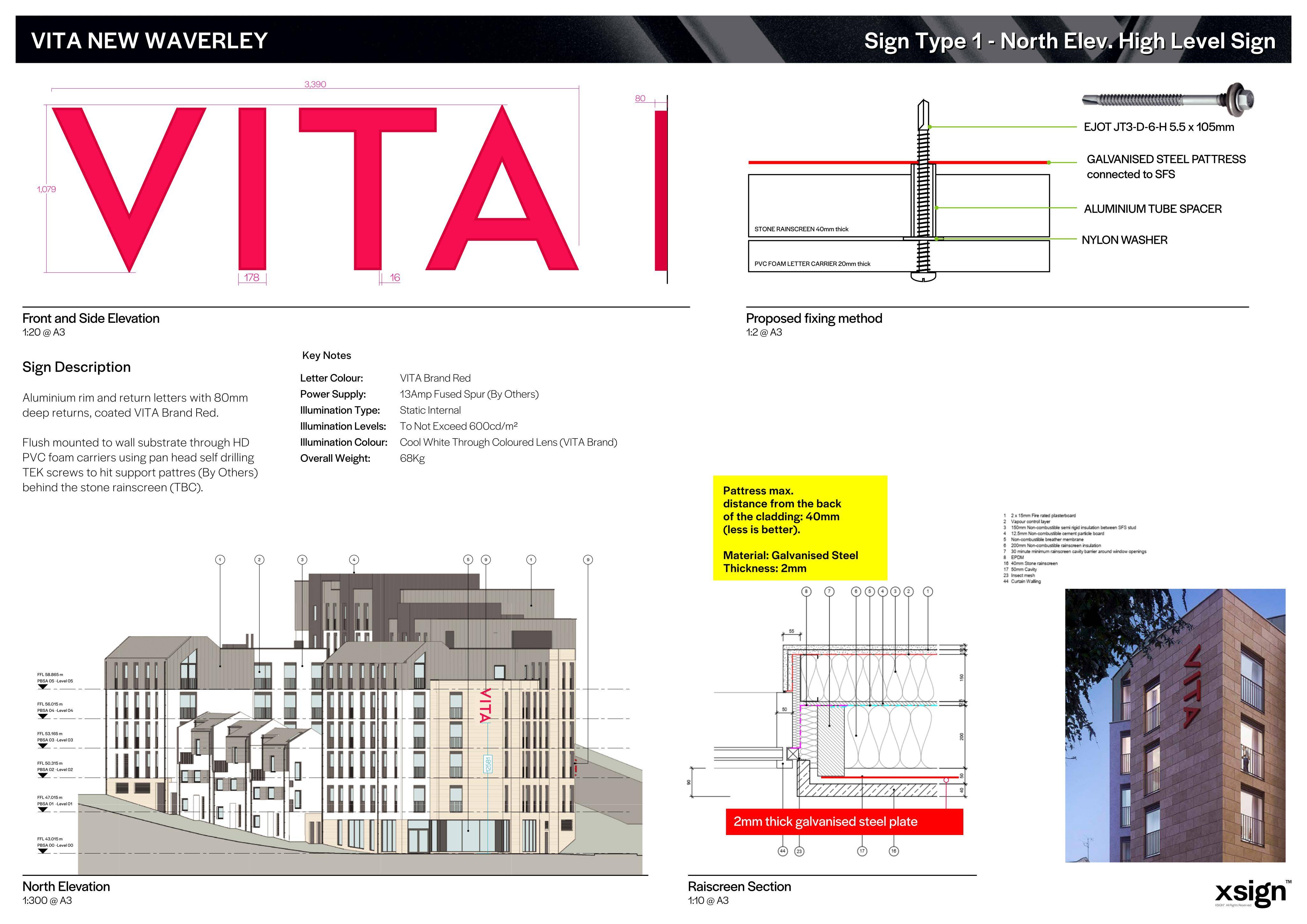This screenshot has height=924, width=1307.
Task: Click the "Sign Description" heading
Action: [x=76, y=367]
